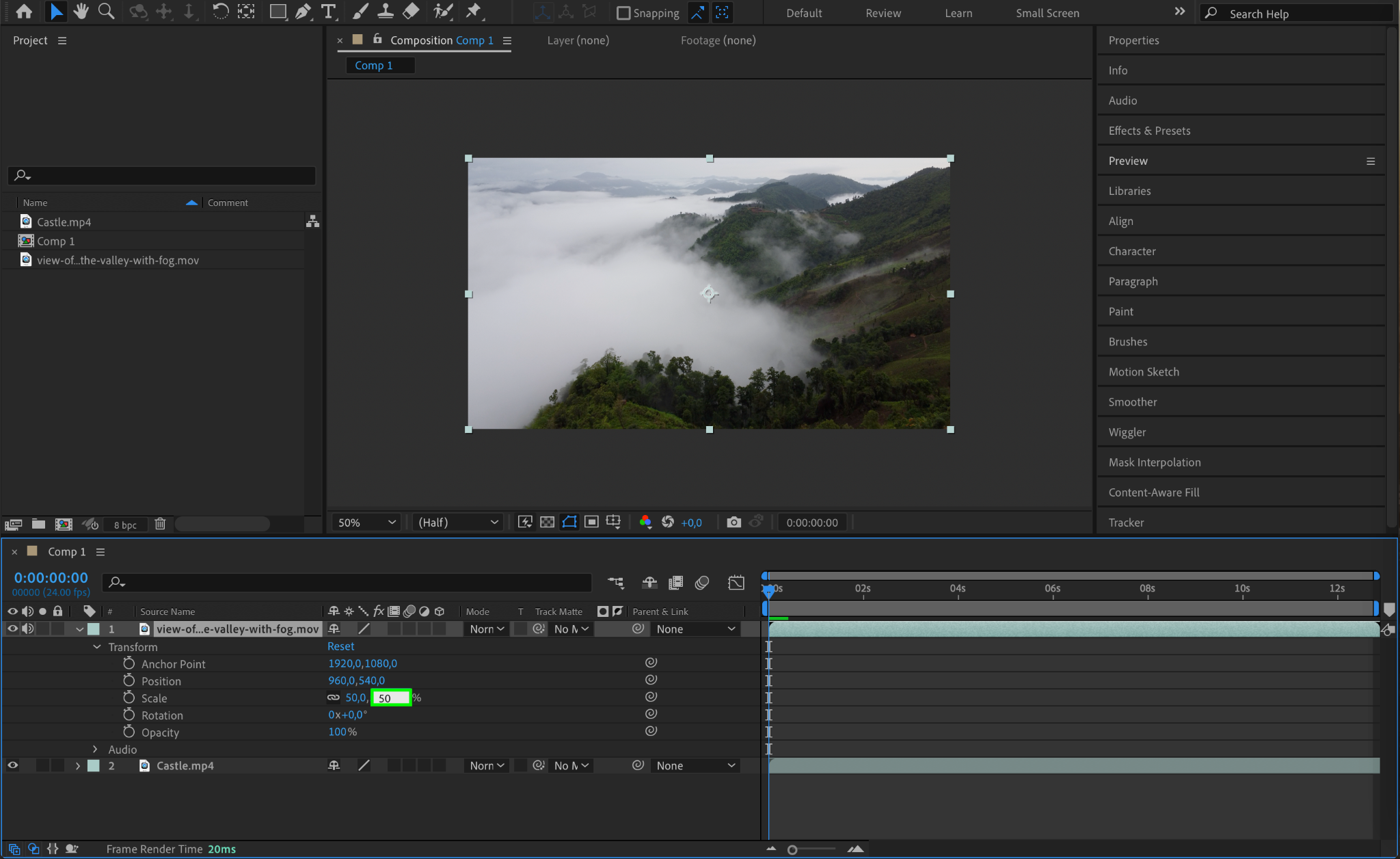Screen dimensions: 1400x859
Task: Expand the Castle.mp4 layer properties
Action: (x=78, y=766)
